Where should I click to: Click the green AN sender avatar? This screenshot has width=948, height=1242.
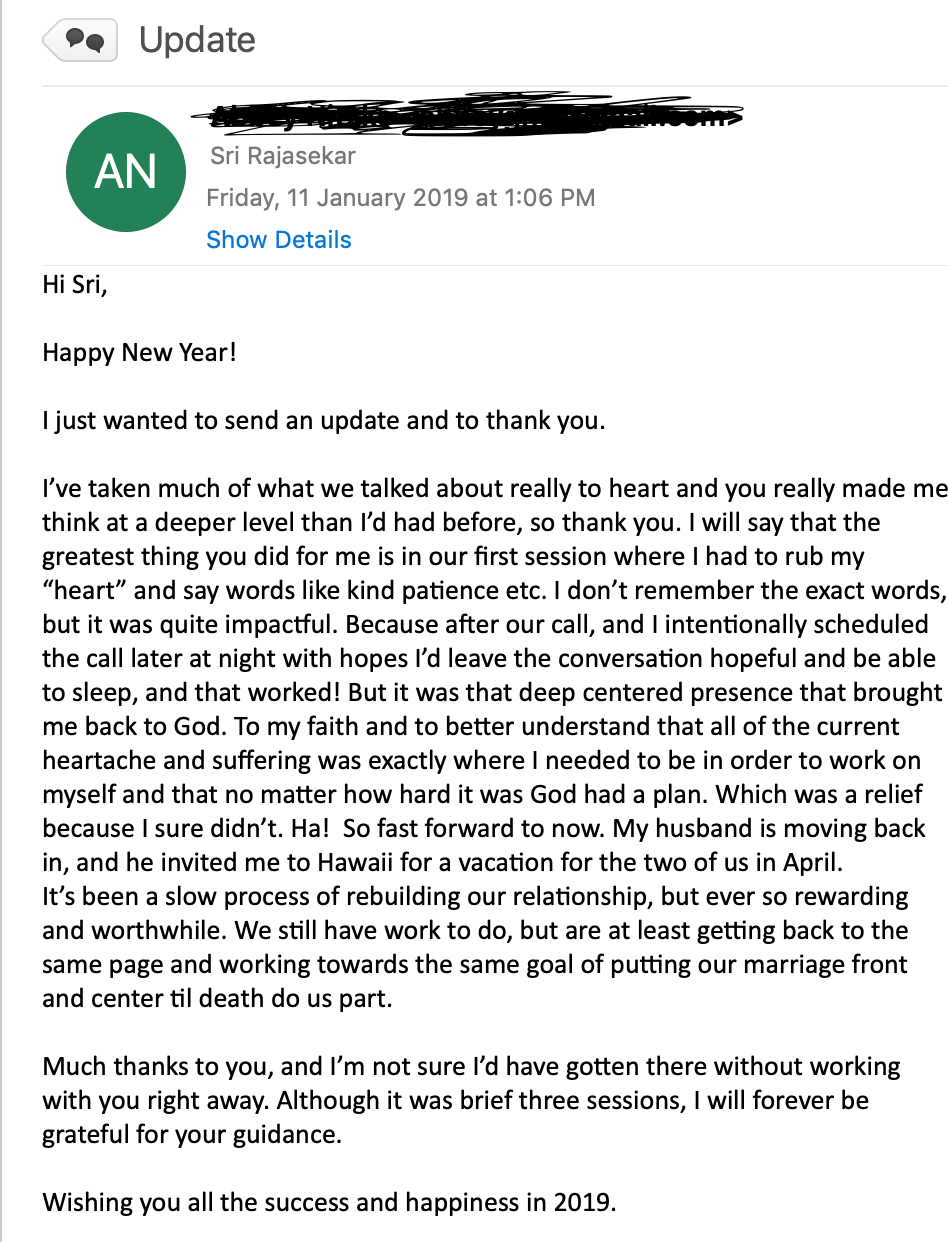tap(126, 172)
